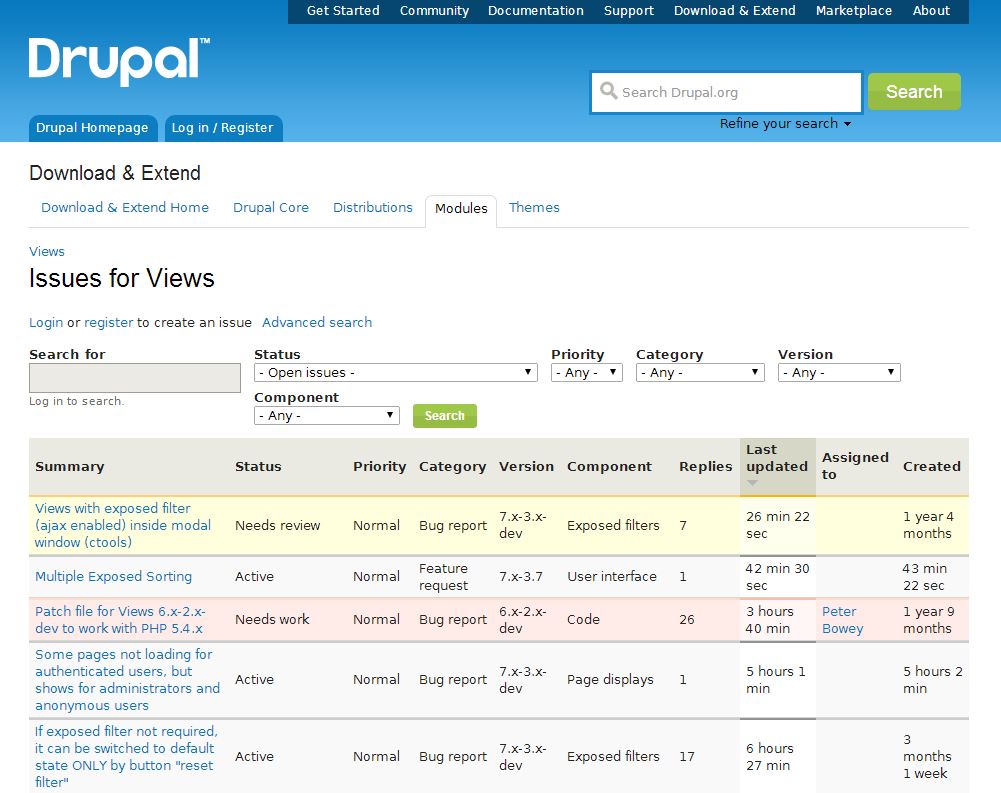
Task: Click the 'Needs review' status cell
Action: [277, 525]
